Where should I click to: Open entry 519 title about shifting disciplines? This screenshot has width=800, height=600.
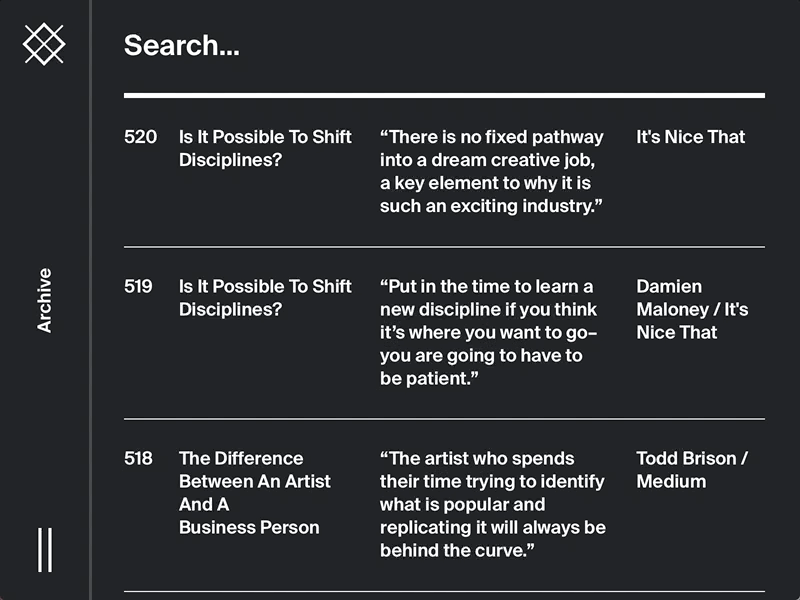[265, 297]
